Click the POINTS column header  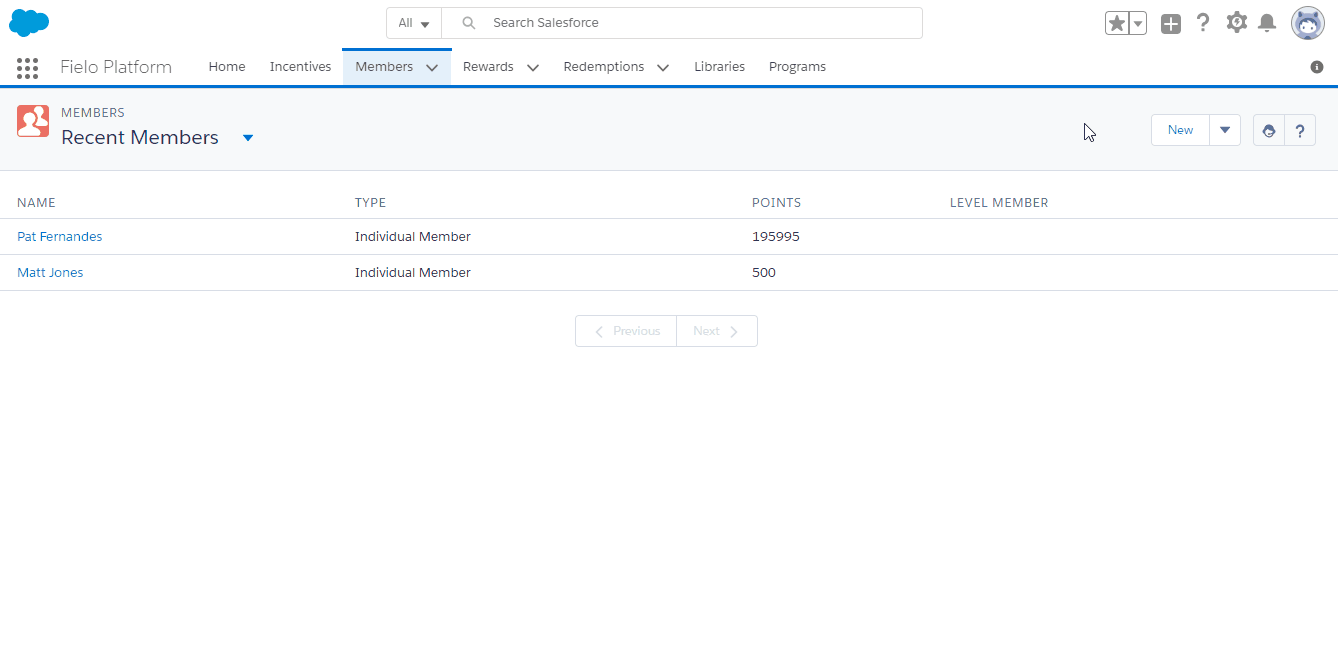tap(777, 203)
